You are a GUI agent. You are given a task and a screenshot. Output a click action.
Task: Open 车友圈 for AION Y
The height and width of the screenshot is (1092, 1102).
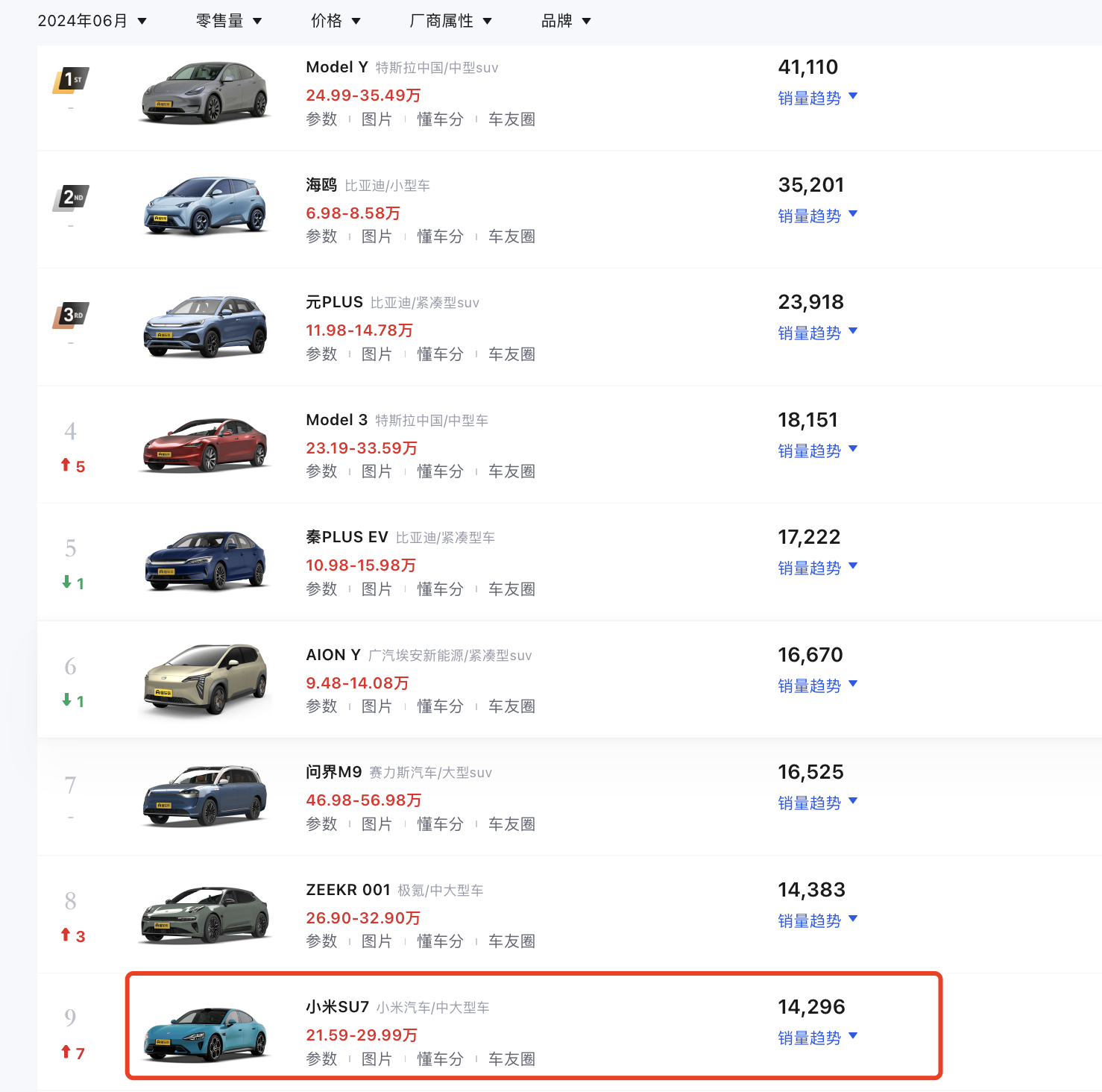point(511,706)
